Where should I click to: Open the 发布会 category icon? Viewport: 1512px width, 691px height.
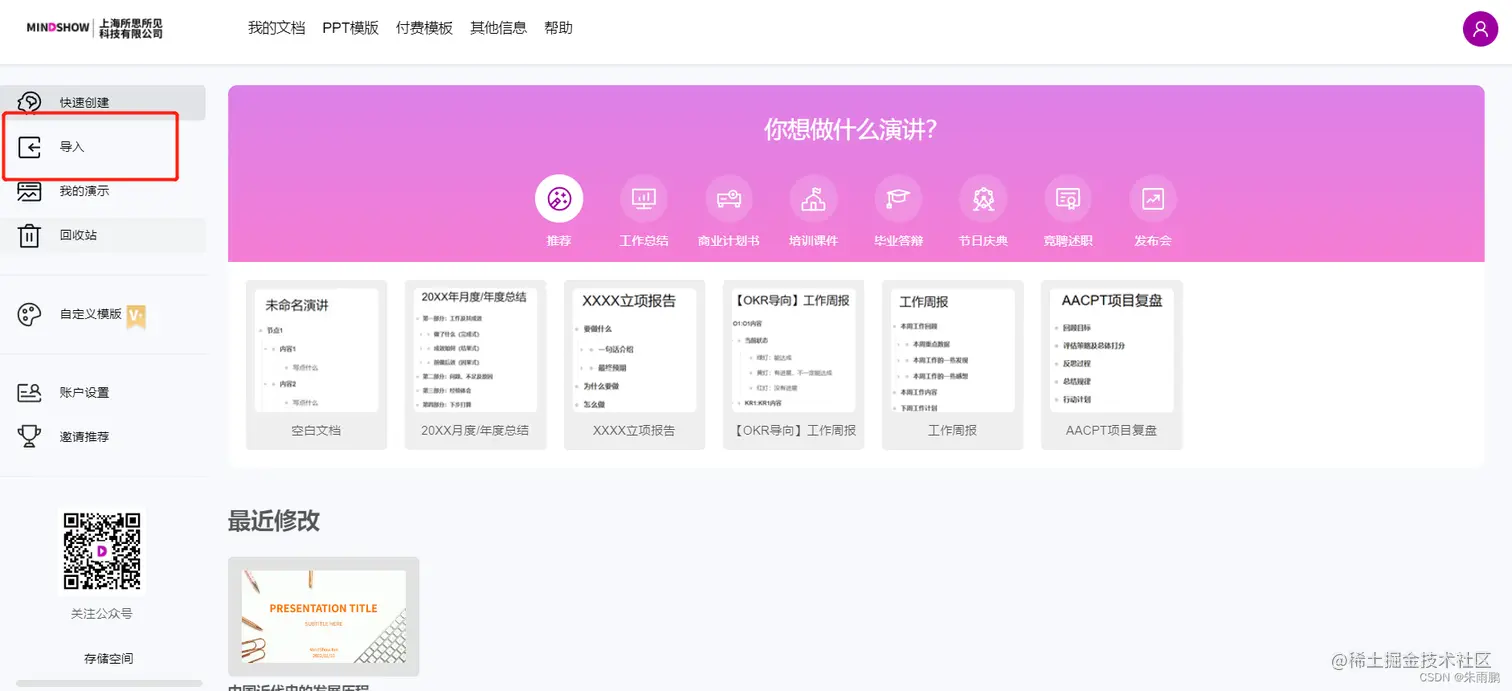coord(1152,198)
